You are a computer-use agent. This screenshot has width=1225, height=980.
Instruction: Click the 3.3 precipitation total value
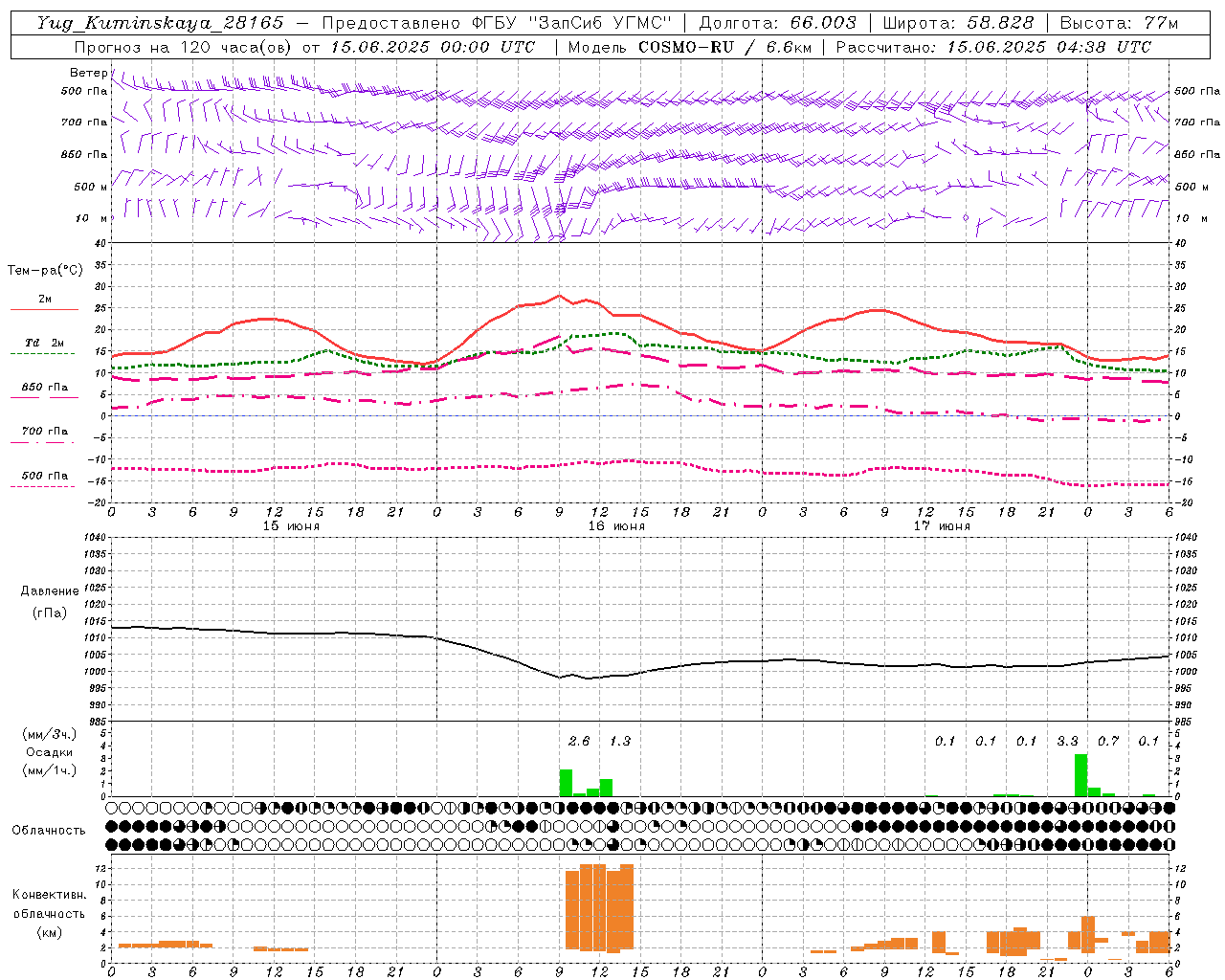pos(1067,741)
